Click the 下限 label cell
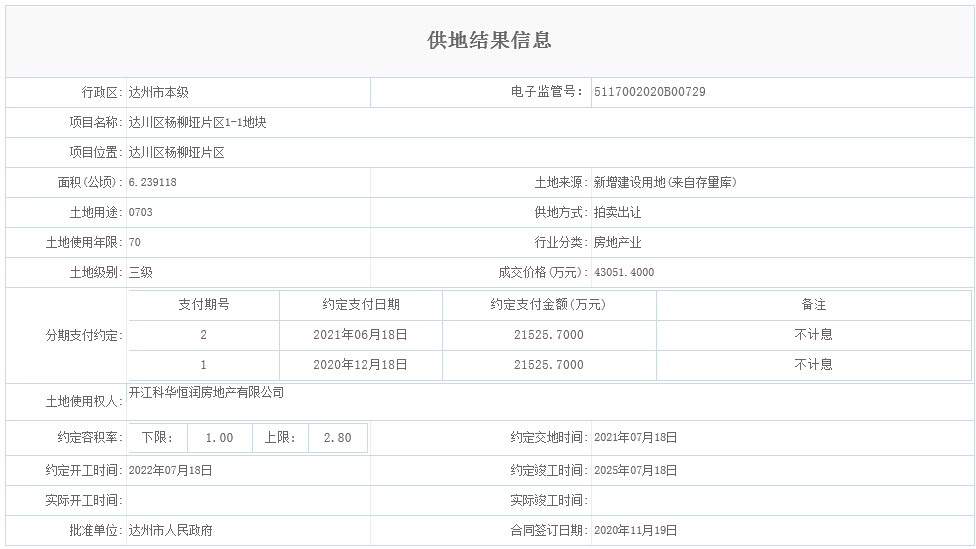Viewport: 976px width, 549px height. 157,438
